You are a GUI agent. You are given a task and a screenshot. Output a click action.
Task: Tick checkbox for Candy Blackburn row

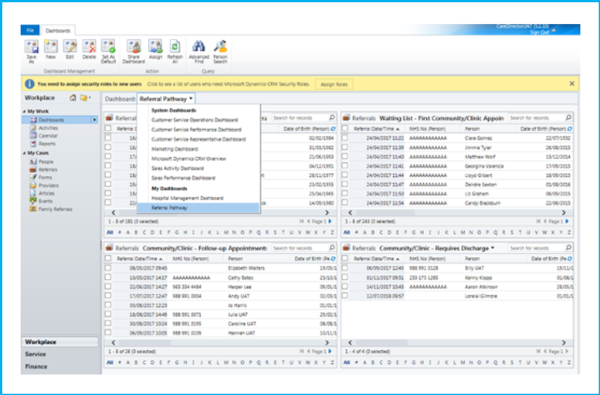click(345, 203)
